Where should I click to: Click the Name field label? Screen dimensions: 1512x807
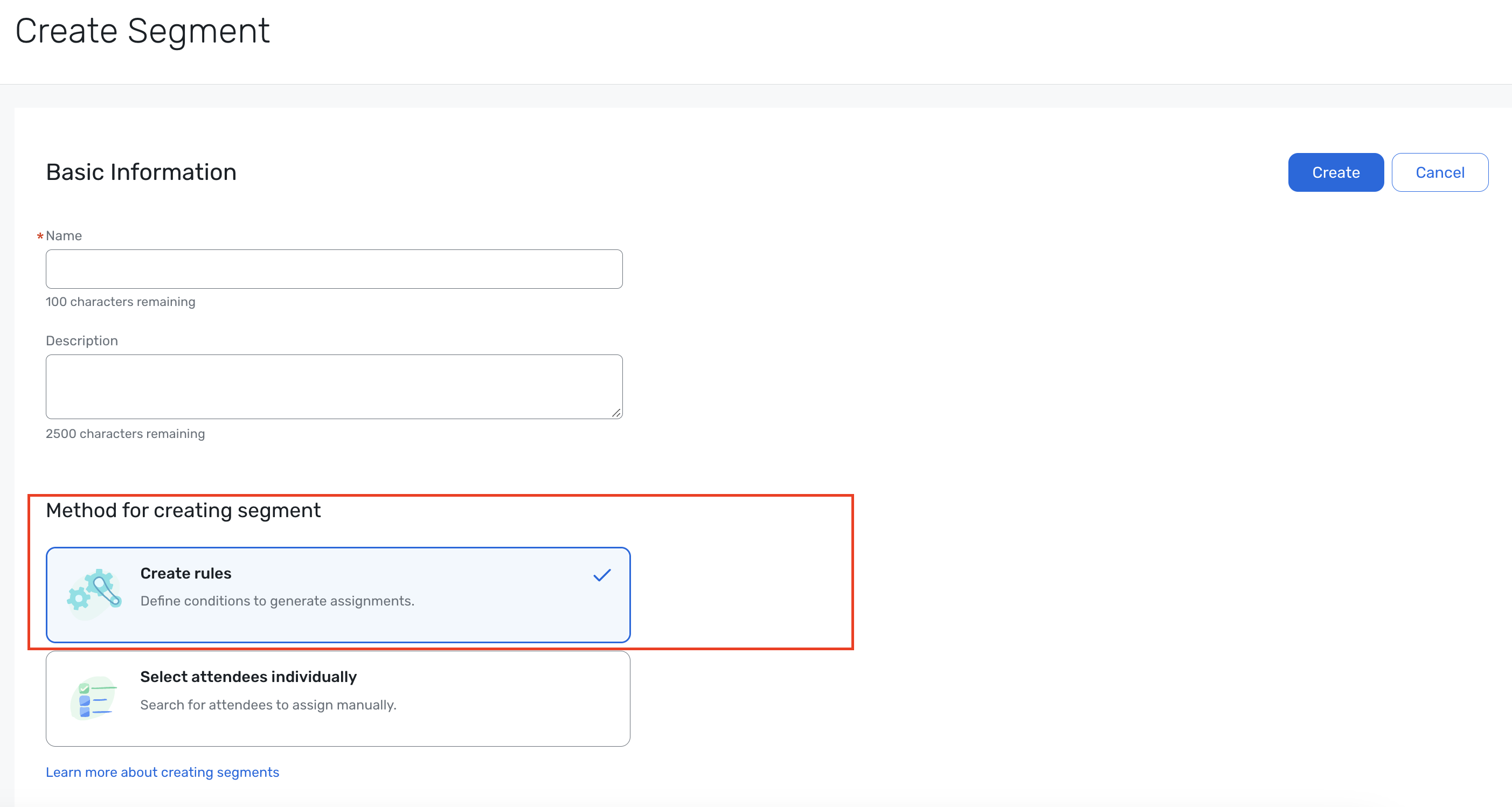click(x=64, y=236)
